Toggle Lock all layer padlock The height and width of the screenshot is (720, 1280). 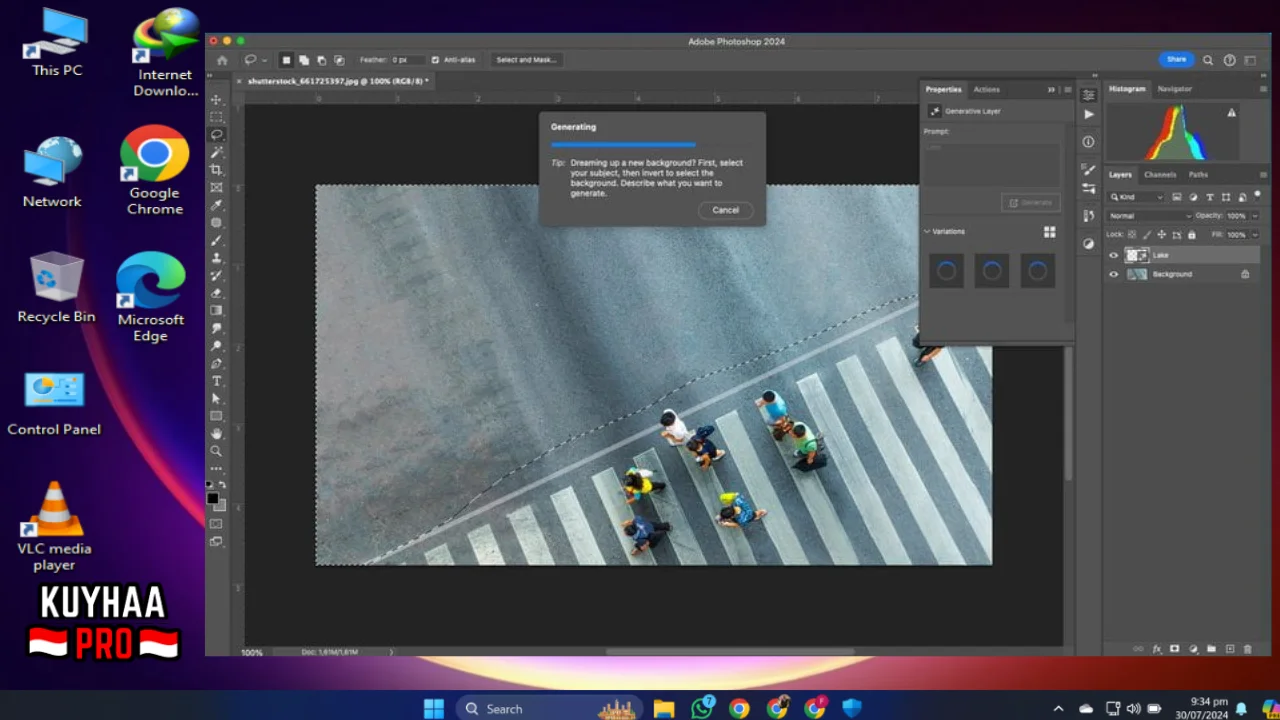pyautogui.click(x=1191, y=235)
